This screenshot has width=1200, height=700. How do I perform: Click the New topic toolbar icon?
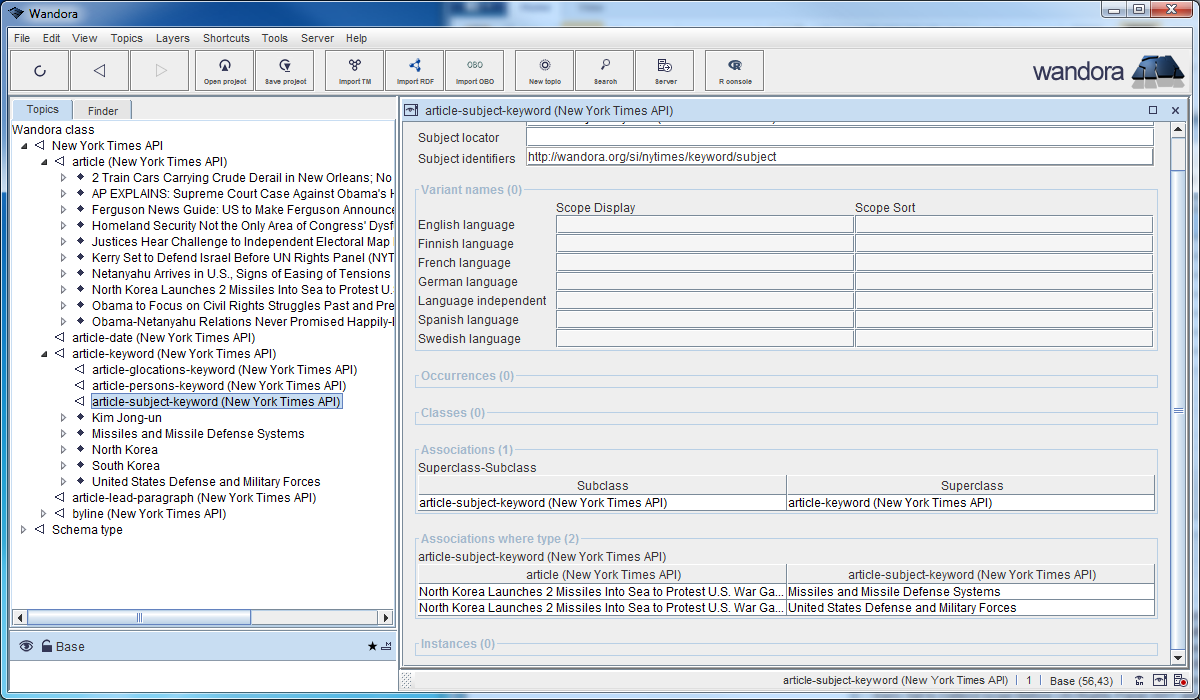(544, 70)
